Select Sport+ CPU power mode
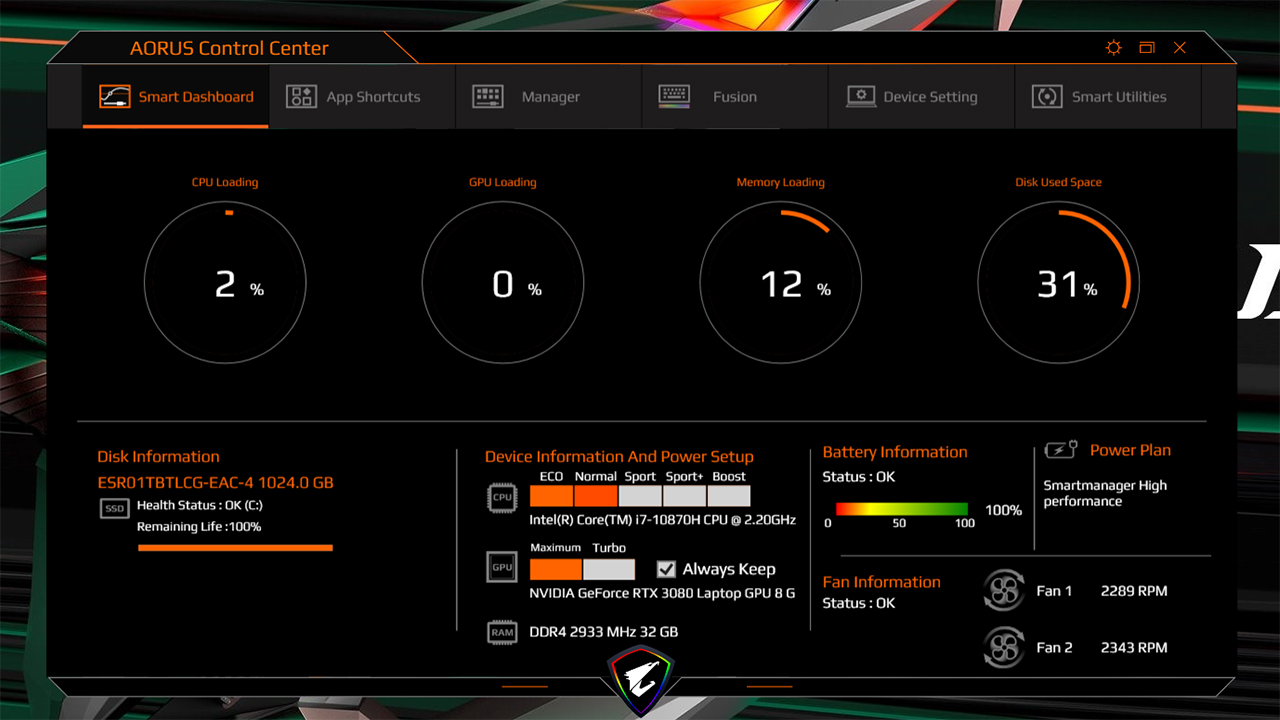 (684, 496)
